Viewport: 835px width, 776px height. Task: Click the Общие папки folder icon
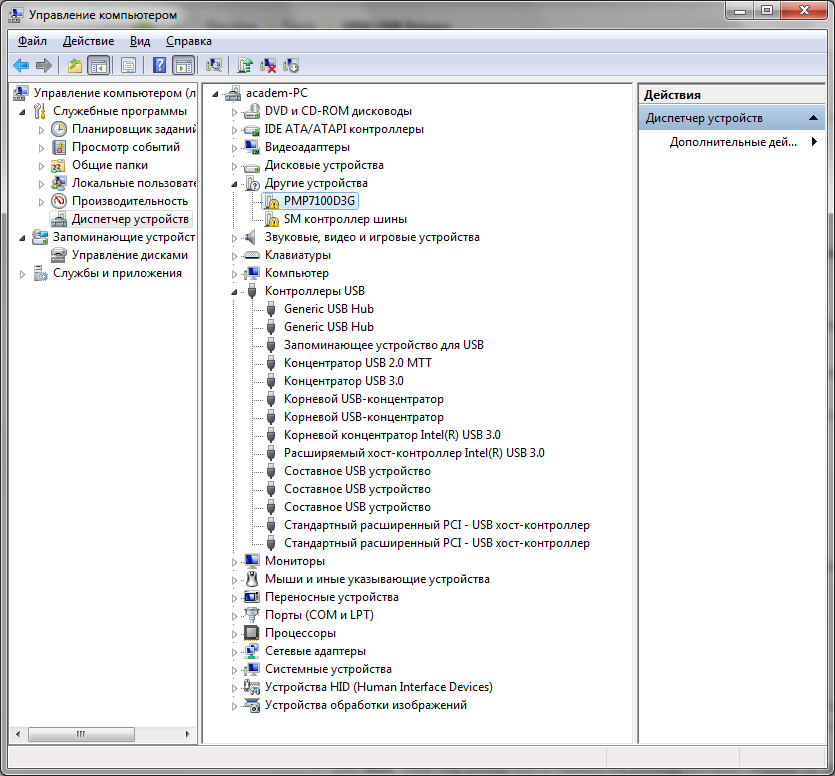[x=59, y=166]
